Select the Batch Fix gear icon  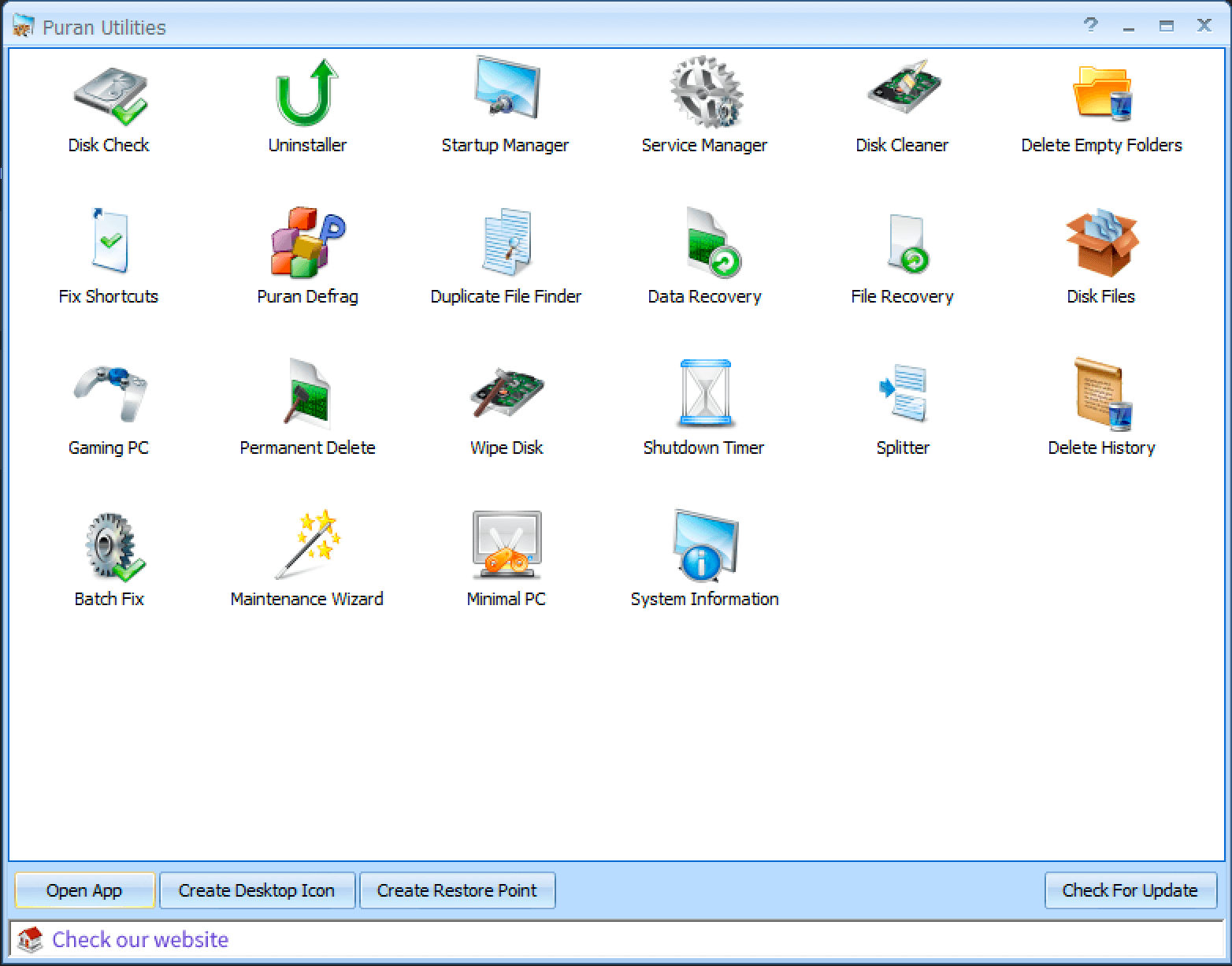(x=114, y=545)
